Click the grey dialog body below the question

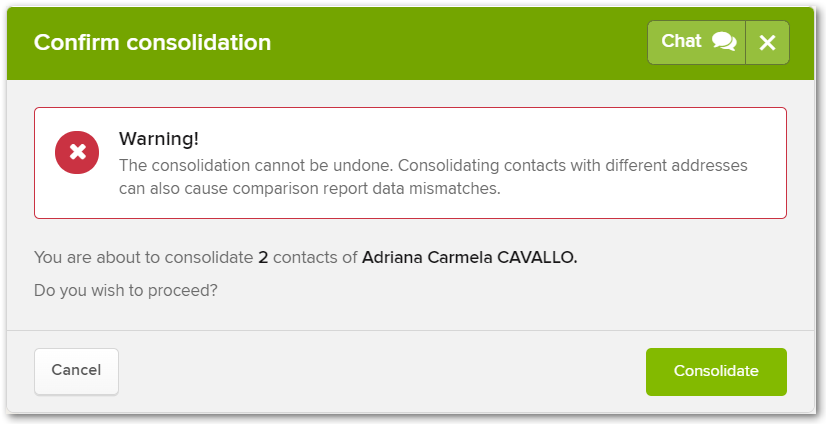pyautogui.click(x=411, y=315)
